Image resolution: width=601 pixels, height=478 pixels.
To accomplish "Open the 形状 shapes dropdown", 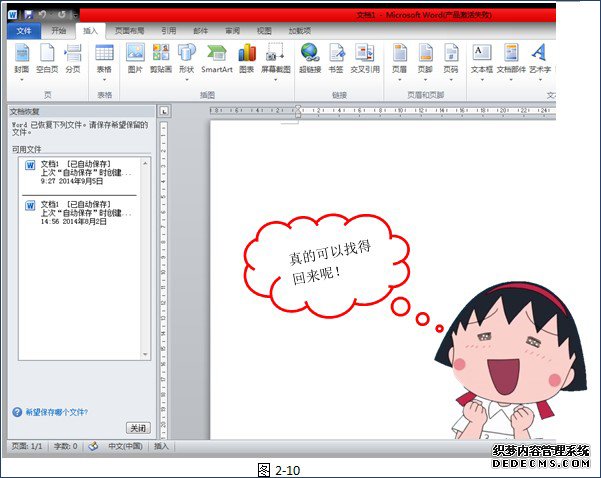I will coord(187,60).
